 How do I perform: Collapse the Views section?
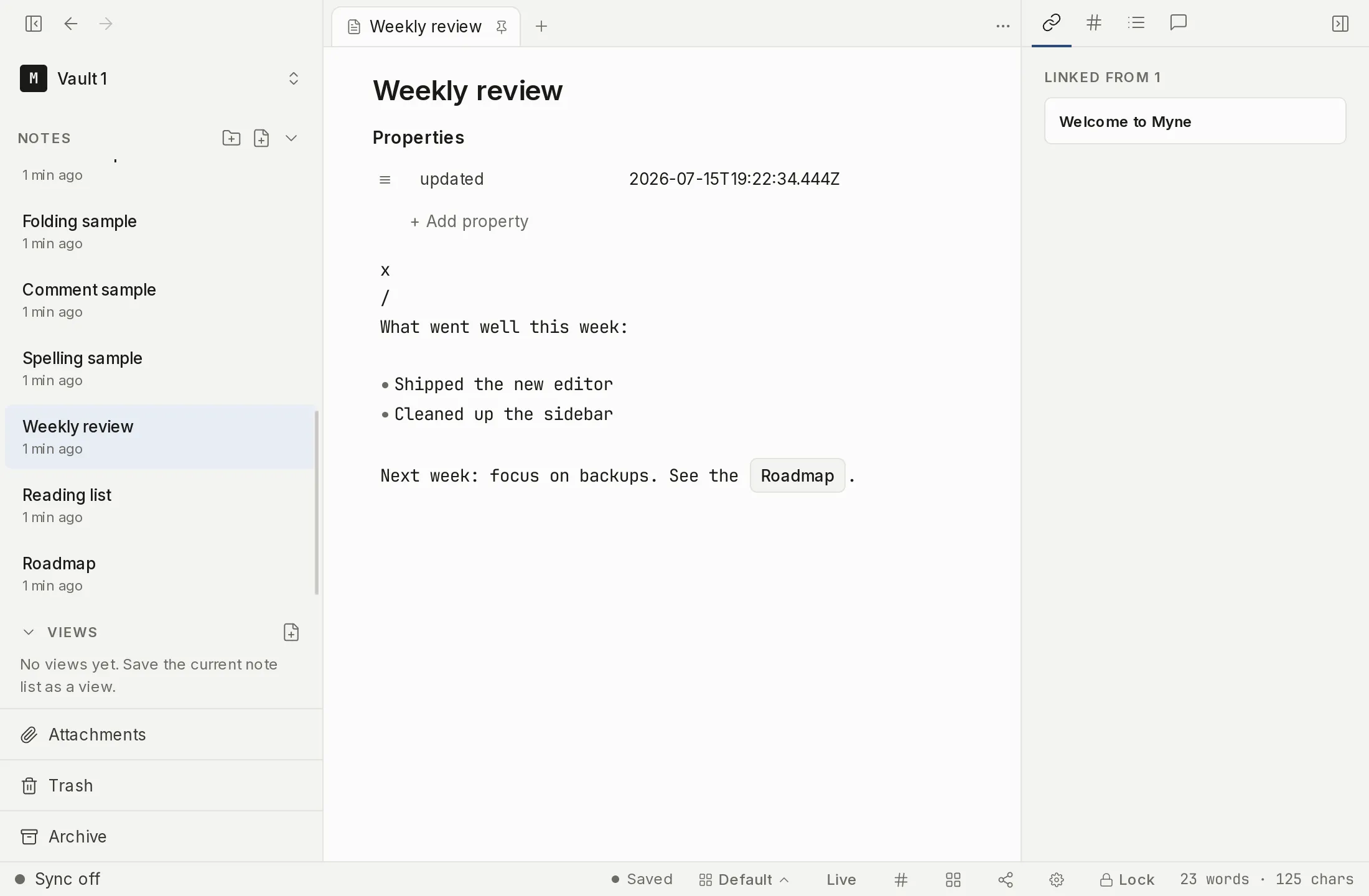click(x=29, y=632)
